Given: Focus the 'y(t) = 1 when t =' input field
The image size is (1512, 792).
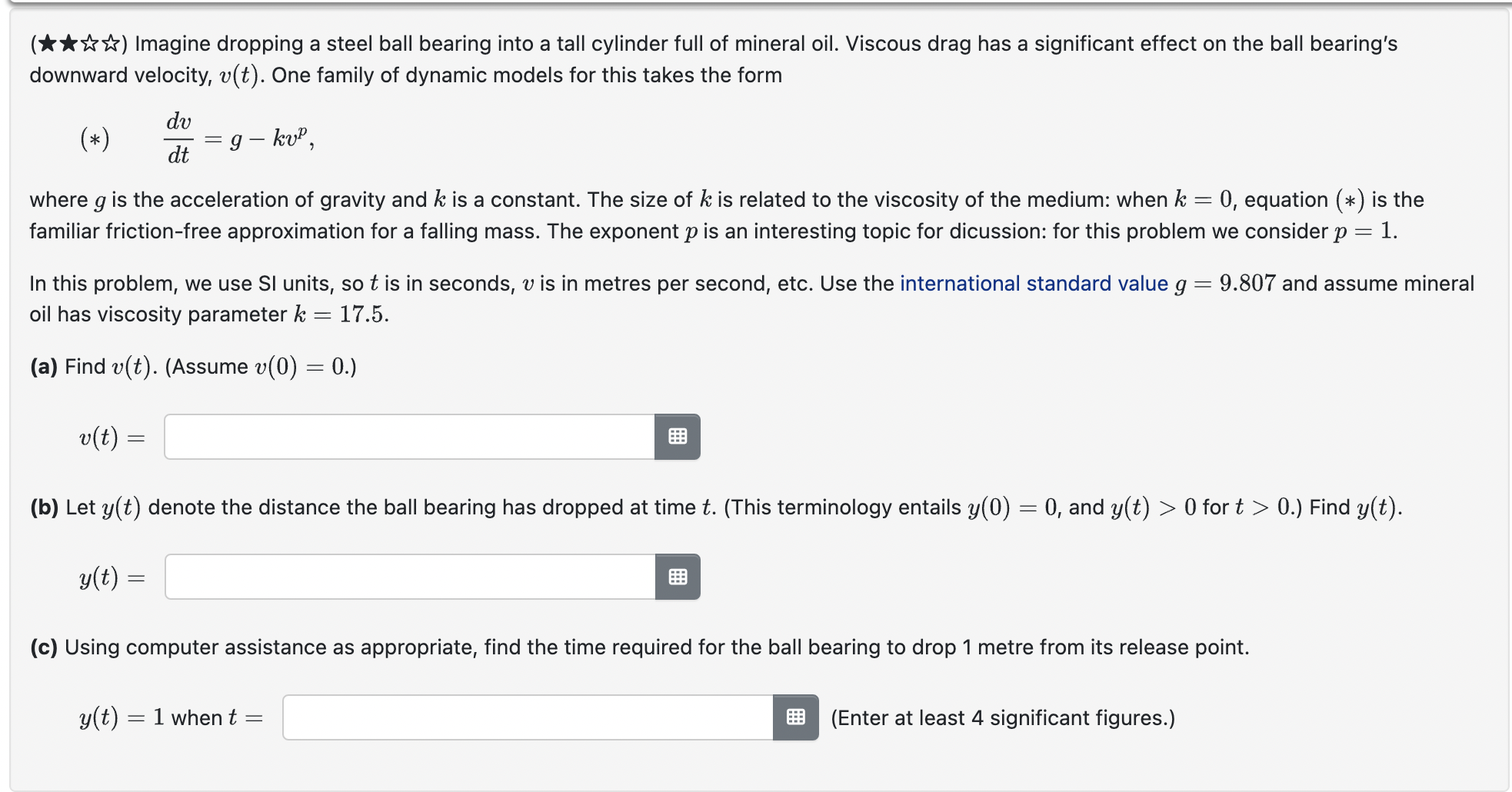Looking at the screenshot, I should pos(528,717).
